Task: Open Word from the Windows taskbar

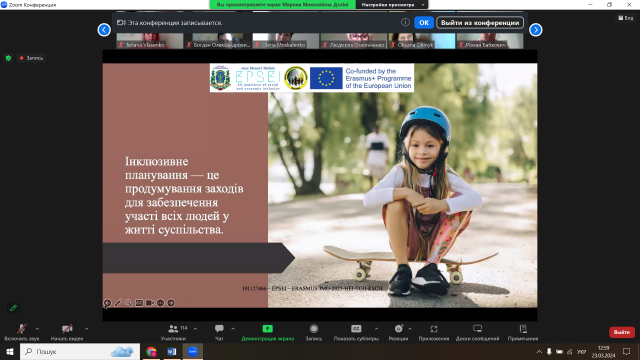Action: pos(172,351)
